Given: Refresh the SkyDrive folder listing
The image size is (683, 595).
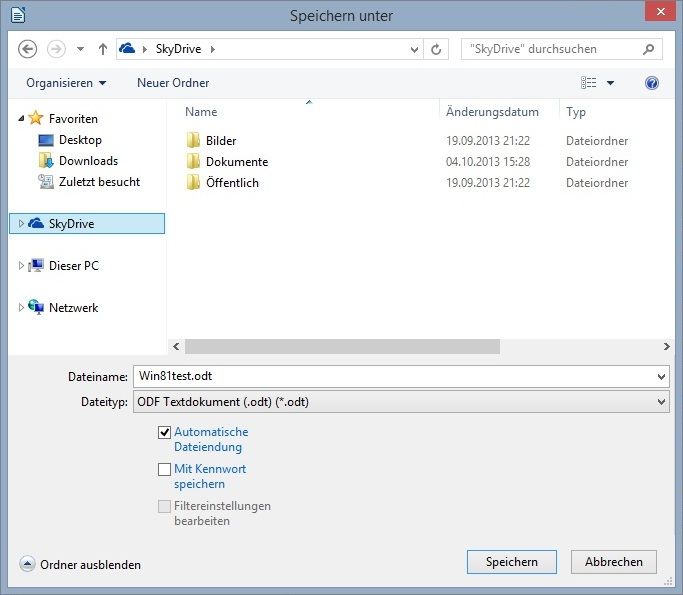Looking at the screenshot, I should [436, 49].
